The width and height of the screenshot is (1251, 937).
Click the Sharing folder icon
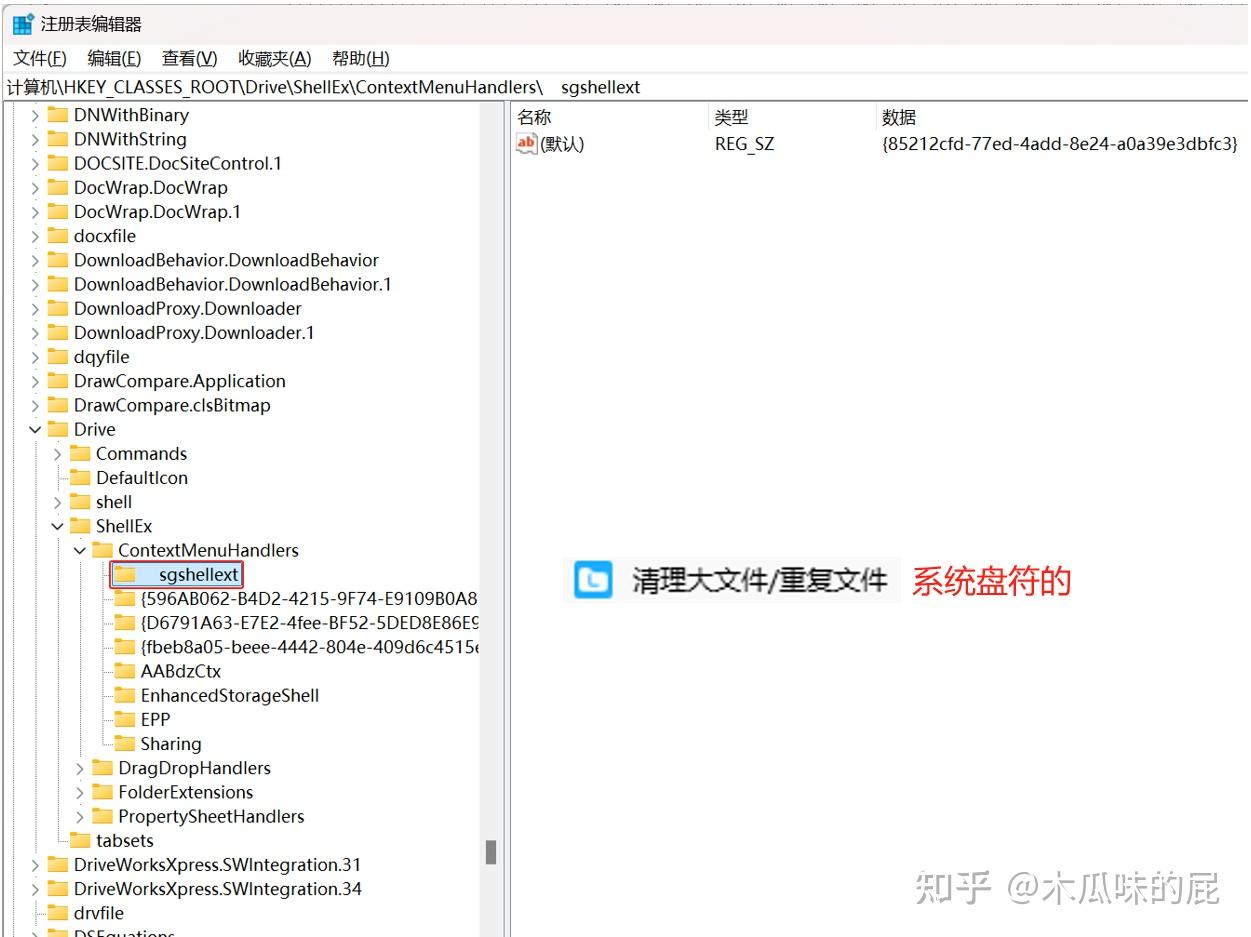pos(125,743)
